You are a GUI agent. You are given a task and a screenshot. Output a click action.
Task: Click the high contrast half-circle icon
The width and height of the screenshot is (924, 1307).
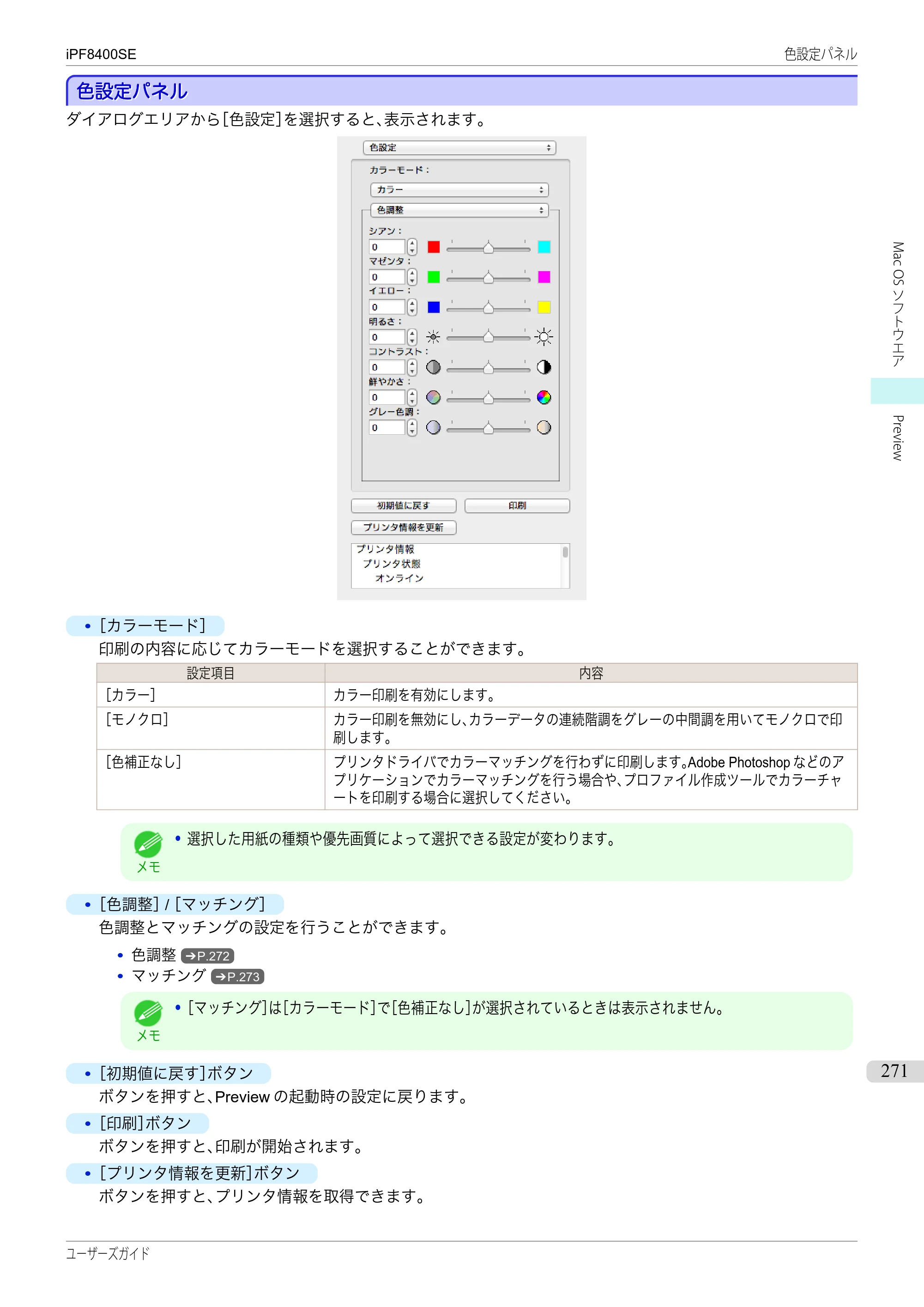click(544, 367)
